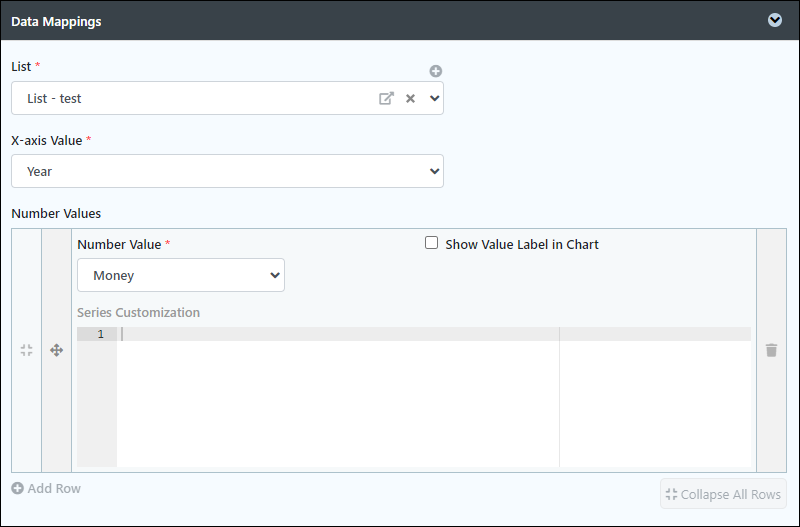
Task: Click the Add Row plus icon
Action: (17, 488)
